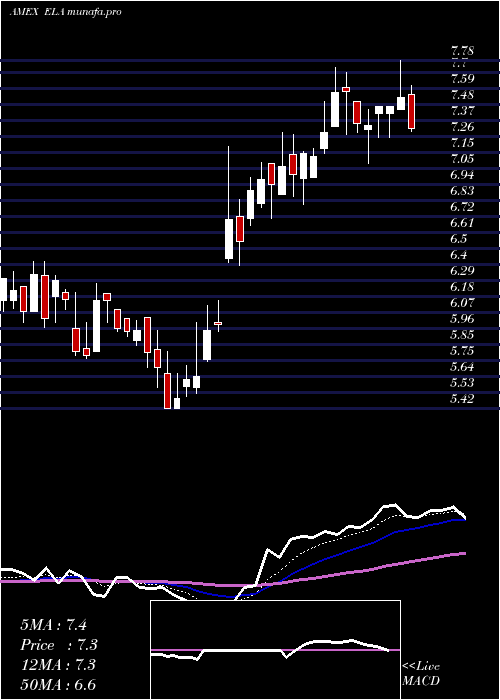Click the 5.42 price axis label
This screenshot has height=700, width=500.
point(462,399)
